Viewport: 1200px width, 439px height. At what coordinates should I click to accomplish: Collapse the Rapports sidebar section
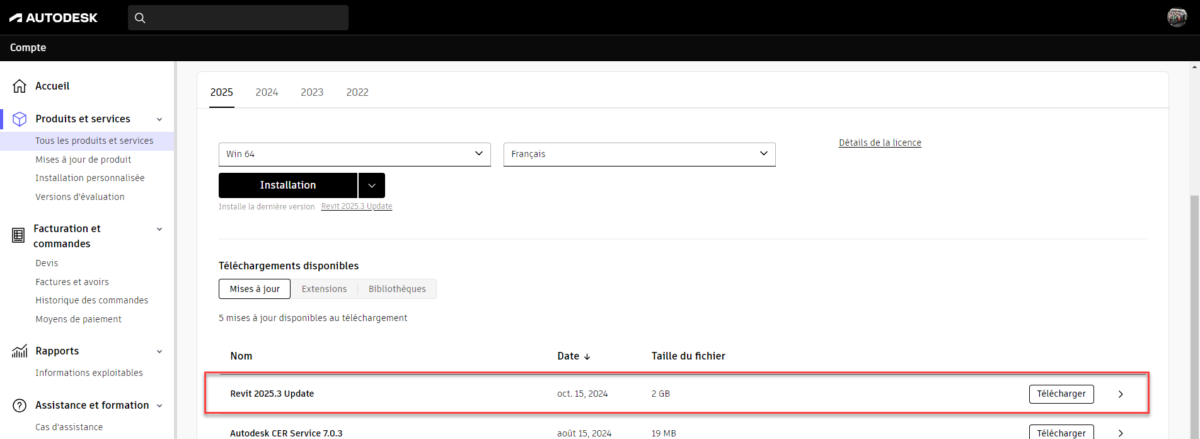click(x=159, y=351)
